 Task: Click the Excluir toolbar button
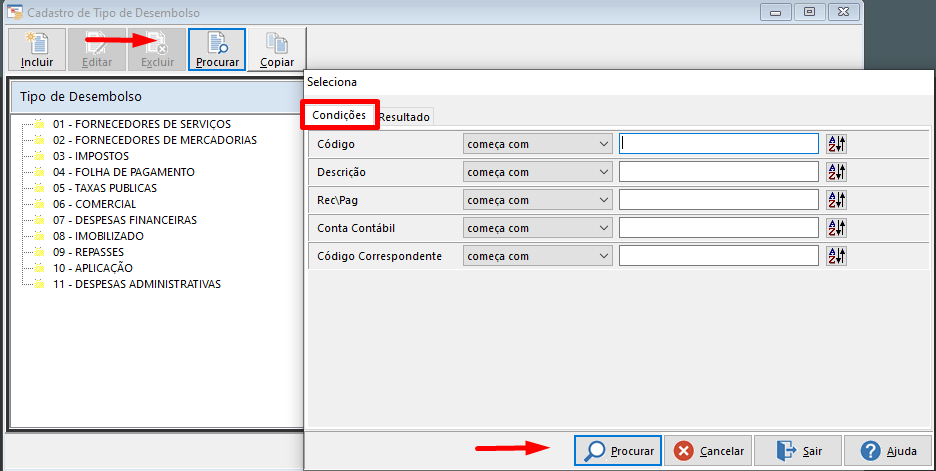[x=158, y=50]
